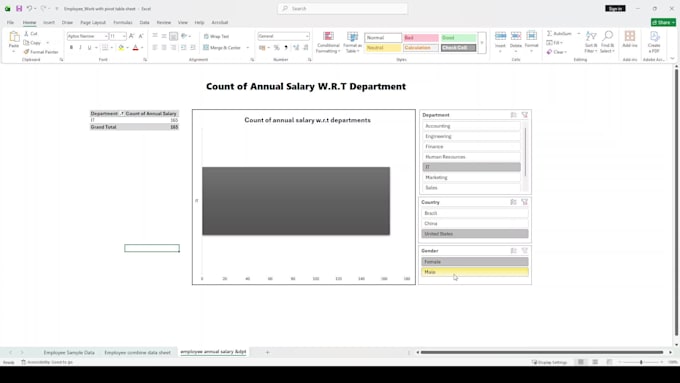
Task: Open the Department pivot filter dropdown
Action: pos(122,114)
